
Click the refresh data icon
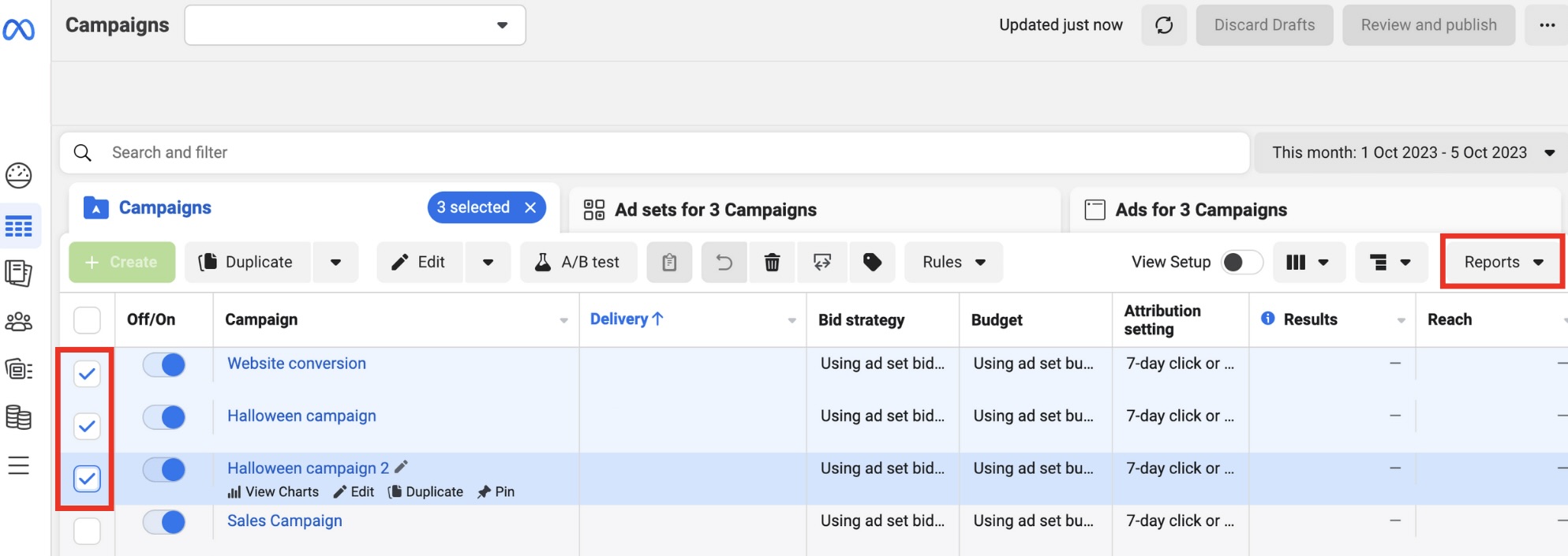click(1164, 25)
